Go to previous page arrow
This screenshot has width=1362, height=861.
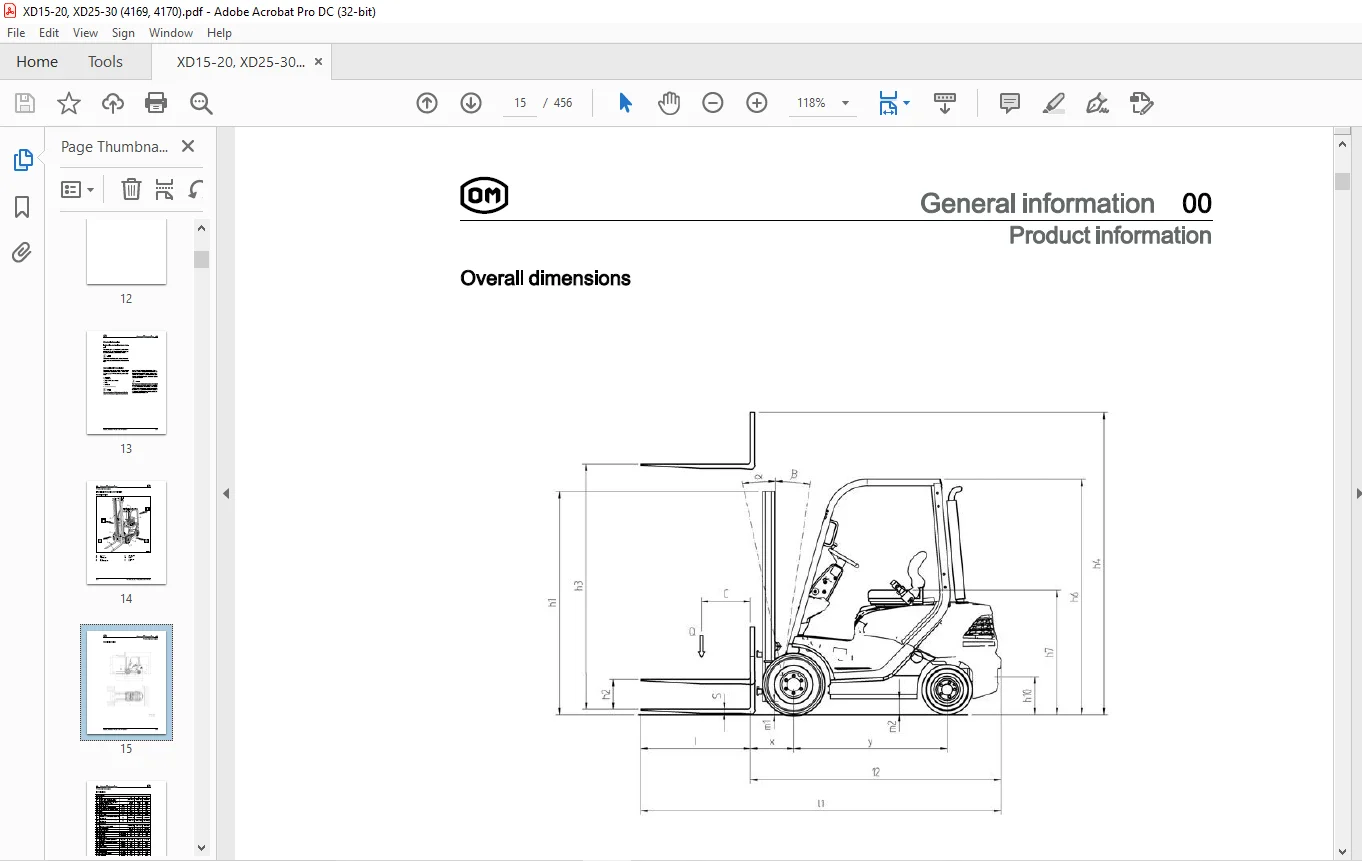pyautogui.click(x=427, y=103)
